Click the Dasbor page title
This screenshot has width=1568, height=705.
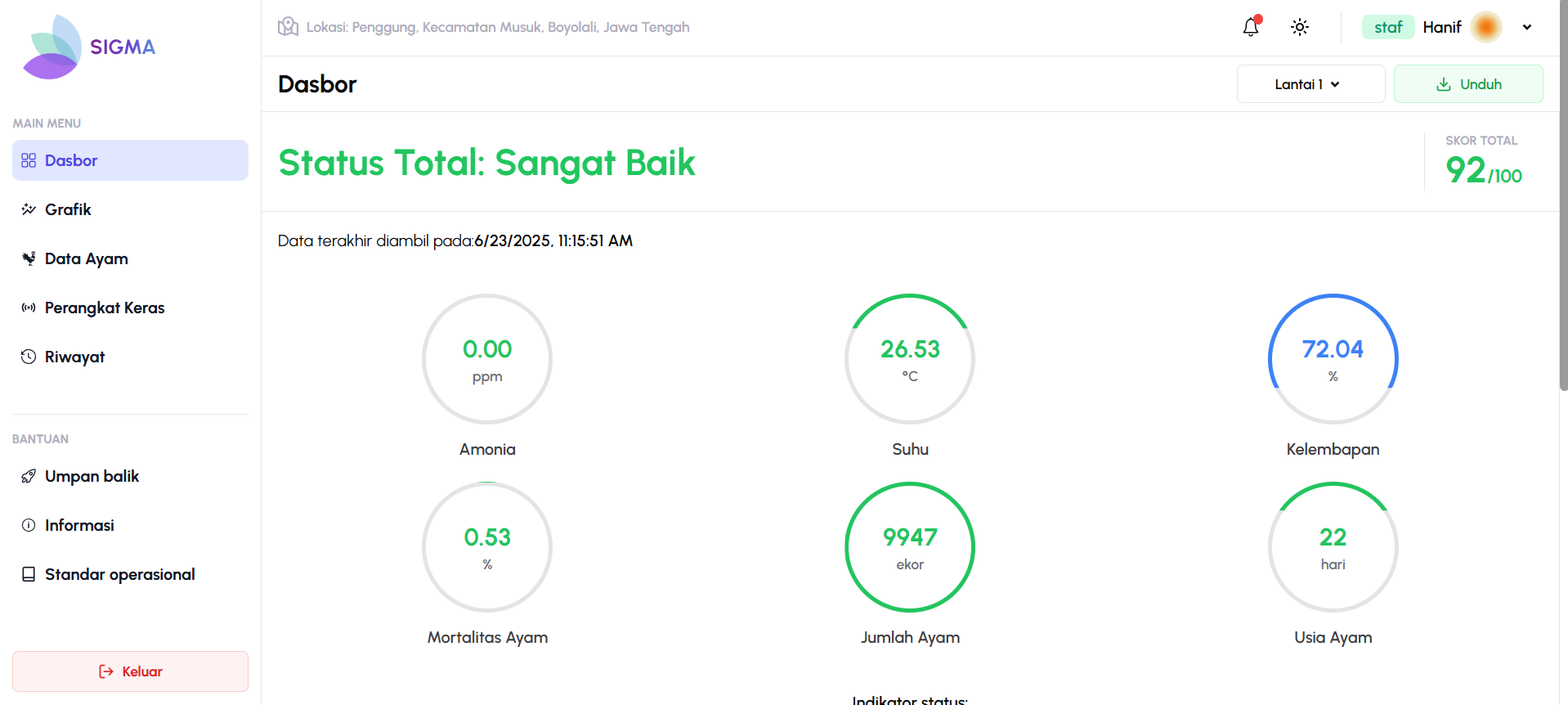(x=317, y=84)
